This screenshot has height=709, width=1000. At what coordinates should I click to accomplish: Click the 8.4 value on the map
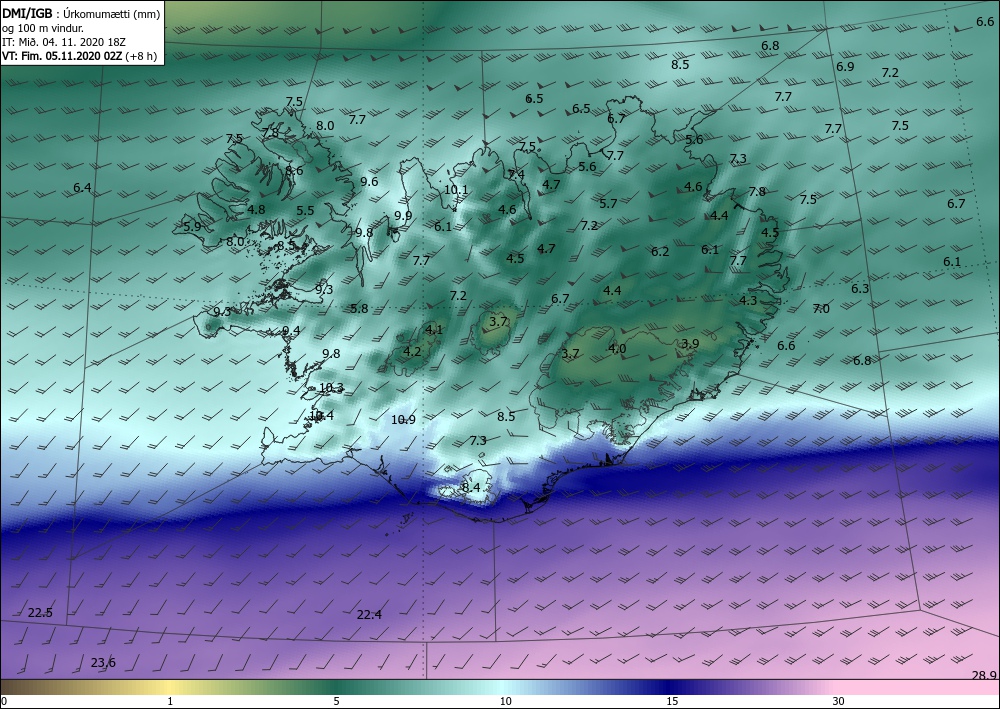coord(471,488)
